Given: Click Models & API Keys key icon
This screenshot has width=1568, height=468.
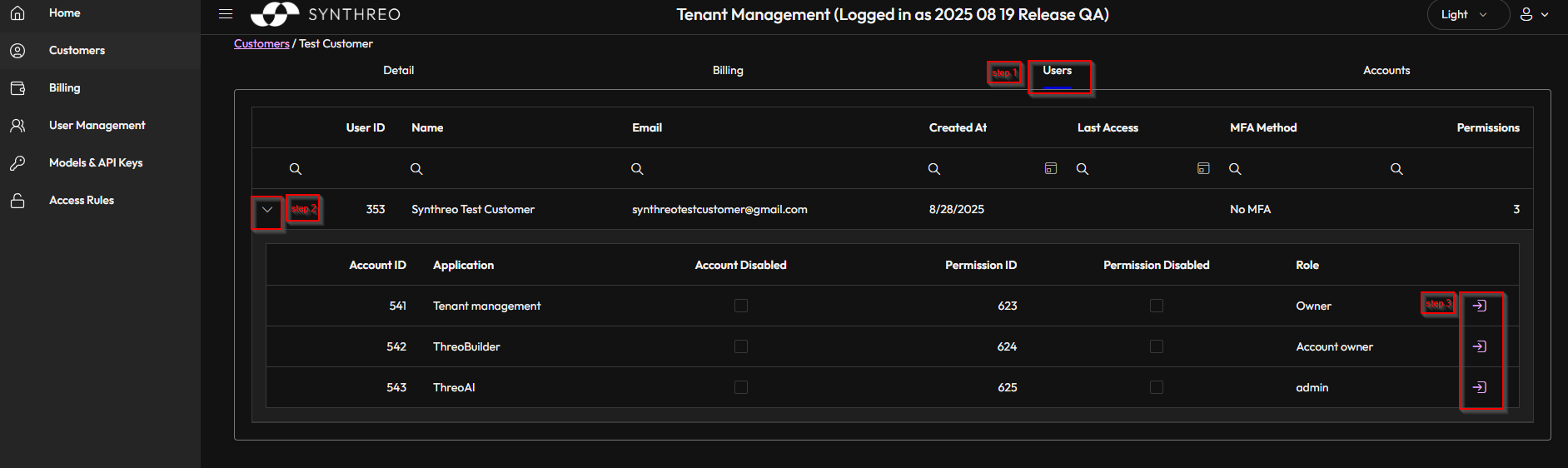Looking at the screenshot, I should (x=17, y=163).
